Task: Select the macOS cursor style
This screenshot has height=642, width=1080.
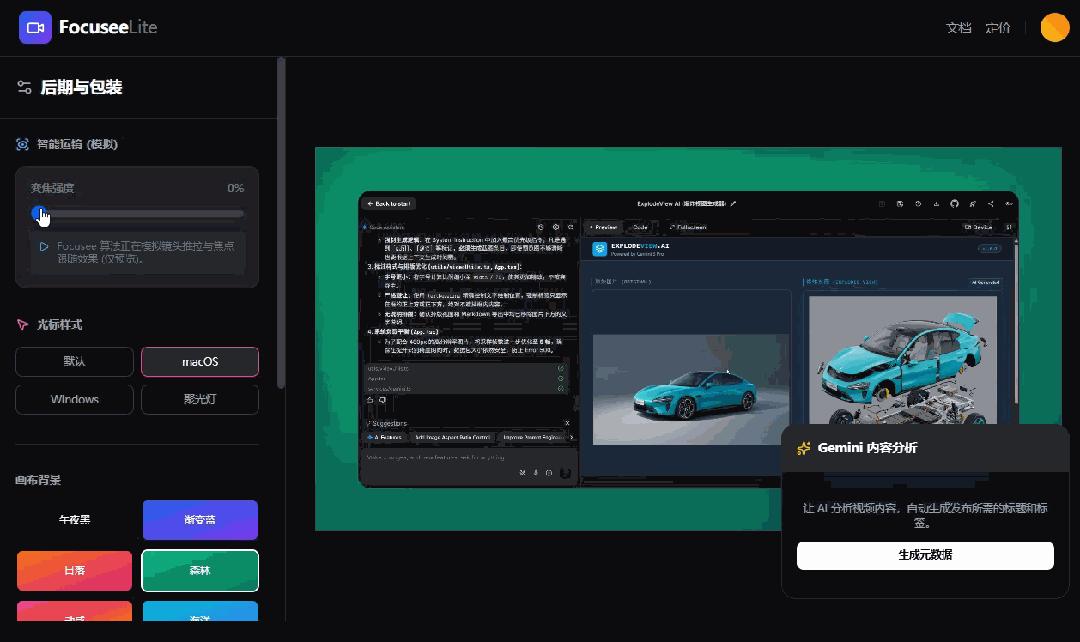Action: point(200,362)
